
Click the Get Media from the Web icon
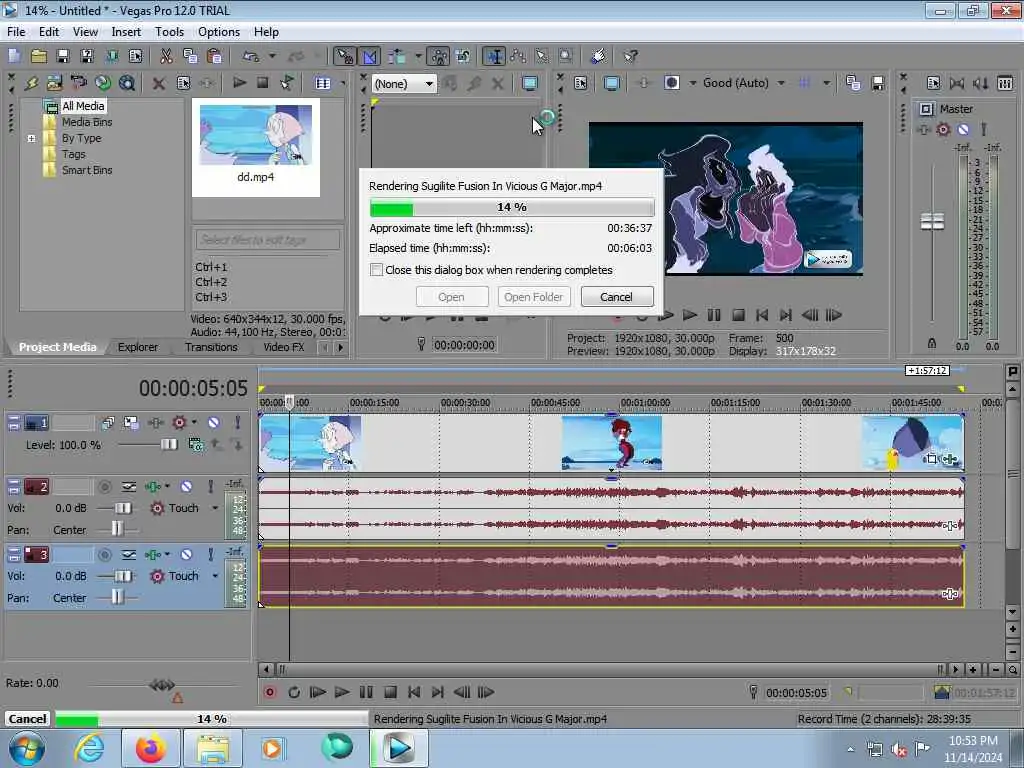tap(103, 83)
